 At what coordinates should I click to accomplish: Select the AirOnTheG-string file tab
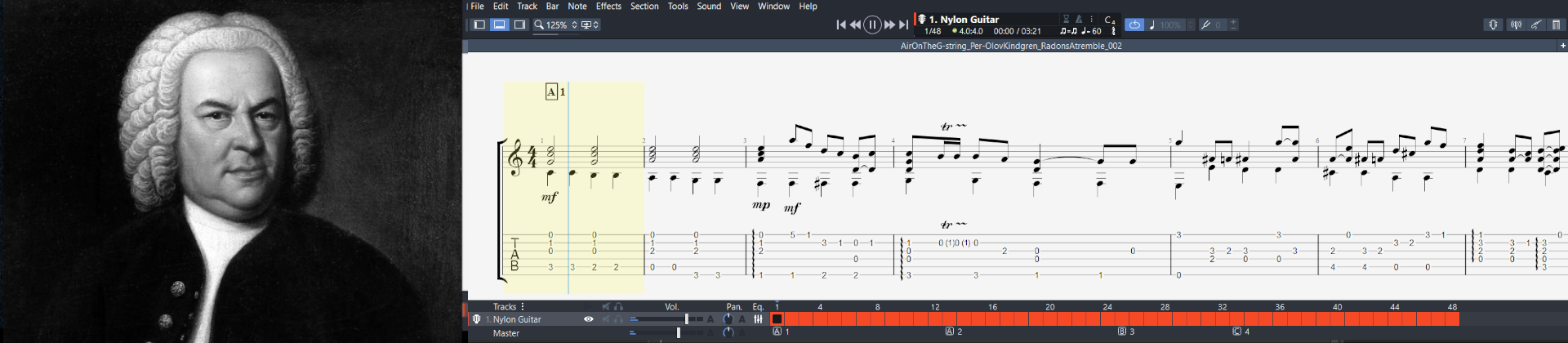pos(1010,46)
